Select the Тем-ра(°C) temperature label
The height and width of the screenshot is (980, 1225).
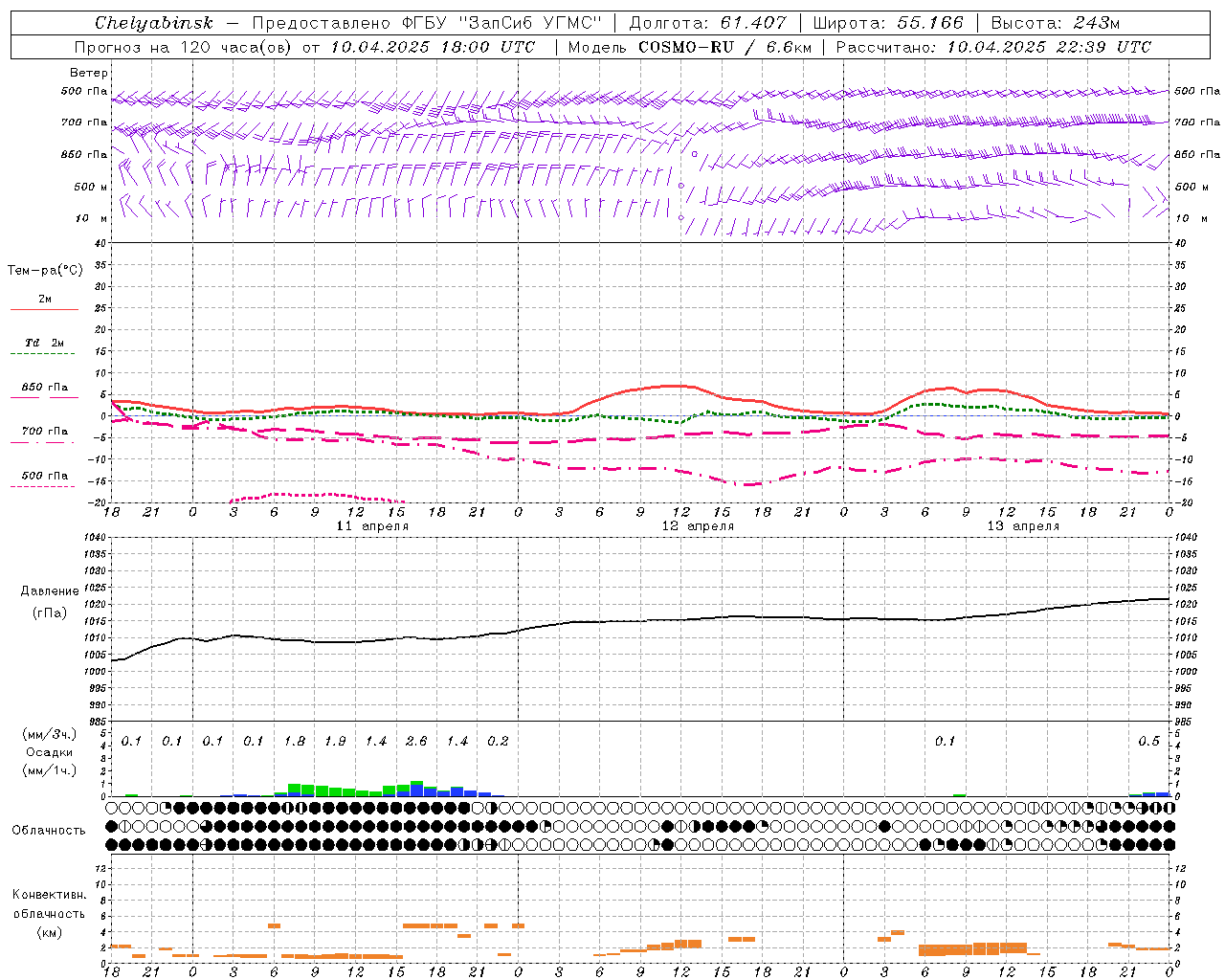pyautogui.click(x=45, y=271)
